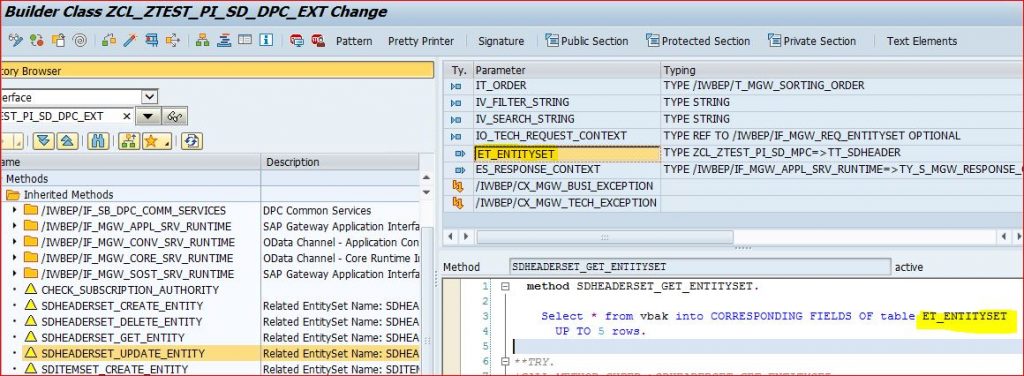Click the Expand All Nodes icon
The width and height of the screenshot is (1024, 376).
(44, 140)
